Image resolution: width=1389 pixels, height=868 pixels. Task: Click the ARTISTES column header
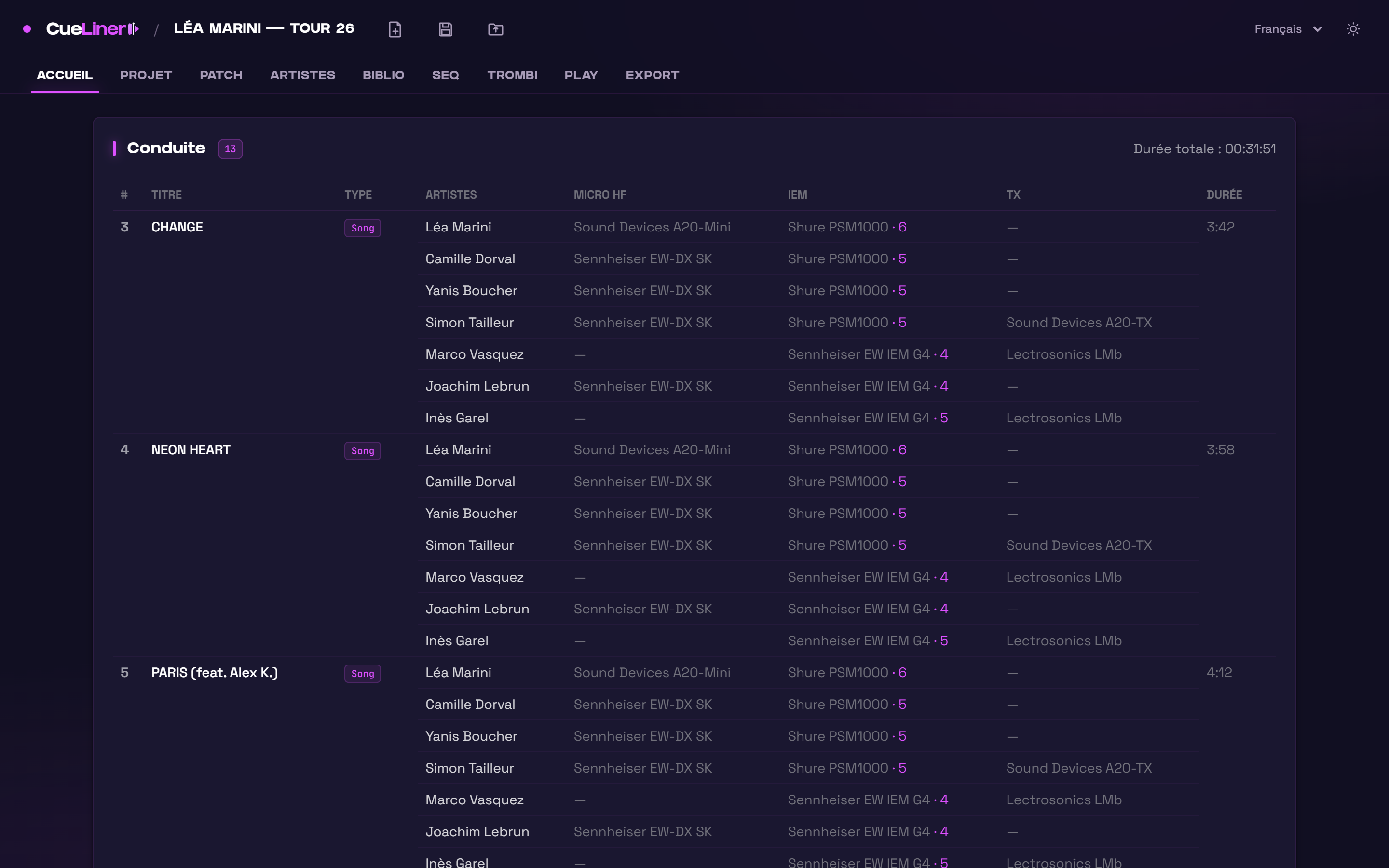451,195
